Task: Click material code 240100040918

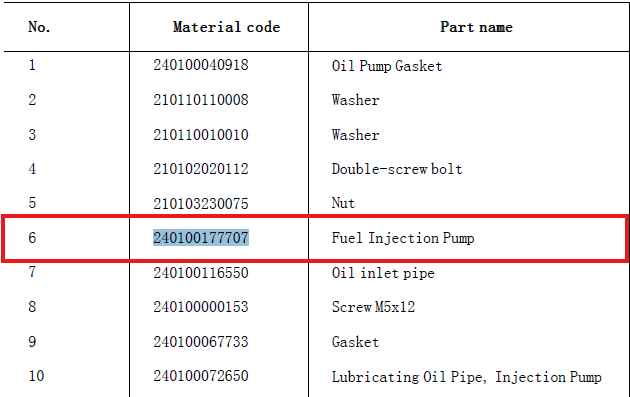Action: (201, 65)
